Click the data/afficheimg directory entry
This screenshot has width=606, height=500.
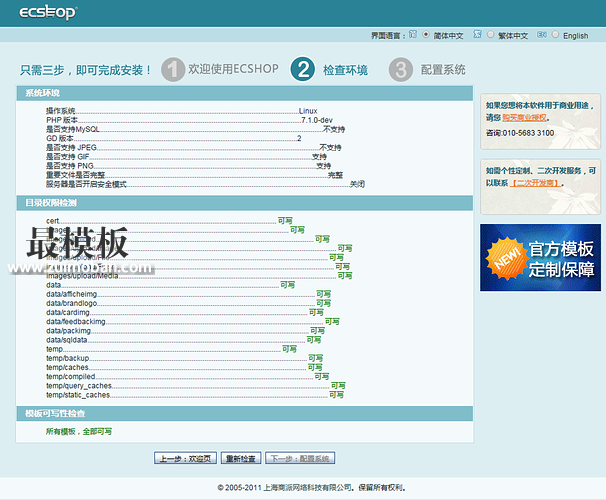[x=71, y=294]
